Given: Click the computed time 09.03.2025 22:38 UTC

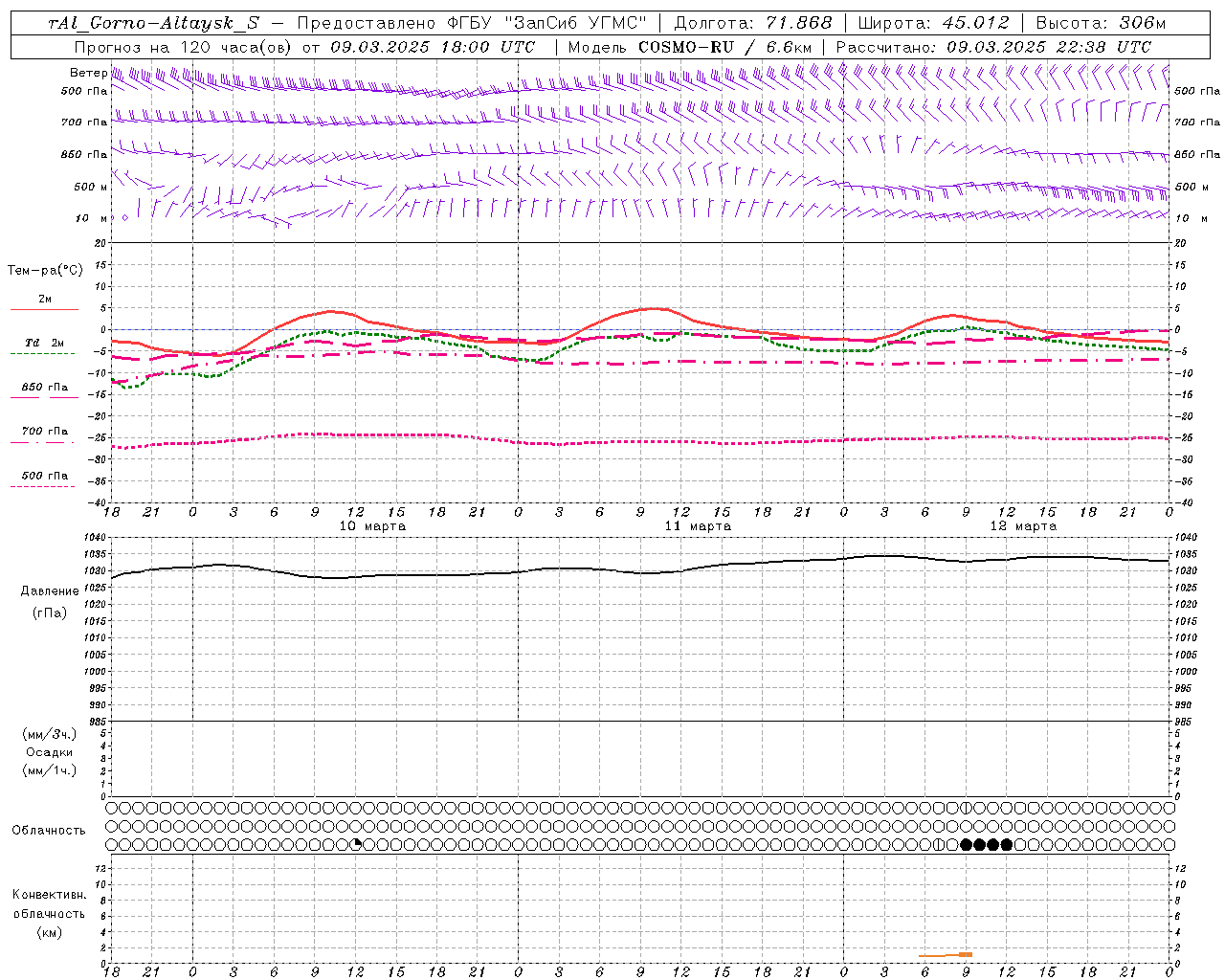Looking at the screenshot, I should [x=1049, y=47].
